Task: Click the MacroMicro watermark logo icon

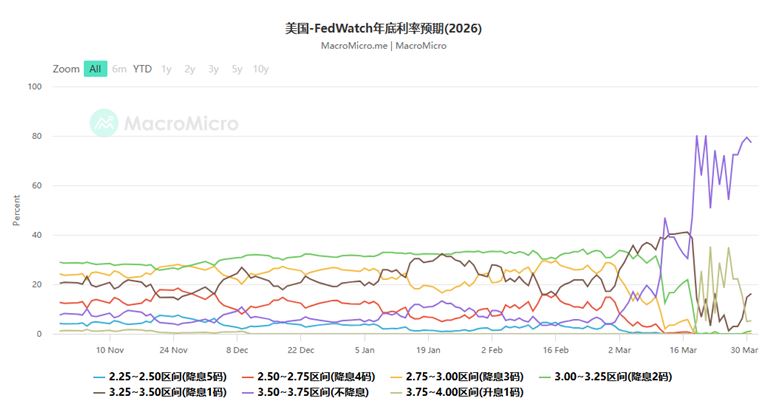Action: (x=104, y=123)
